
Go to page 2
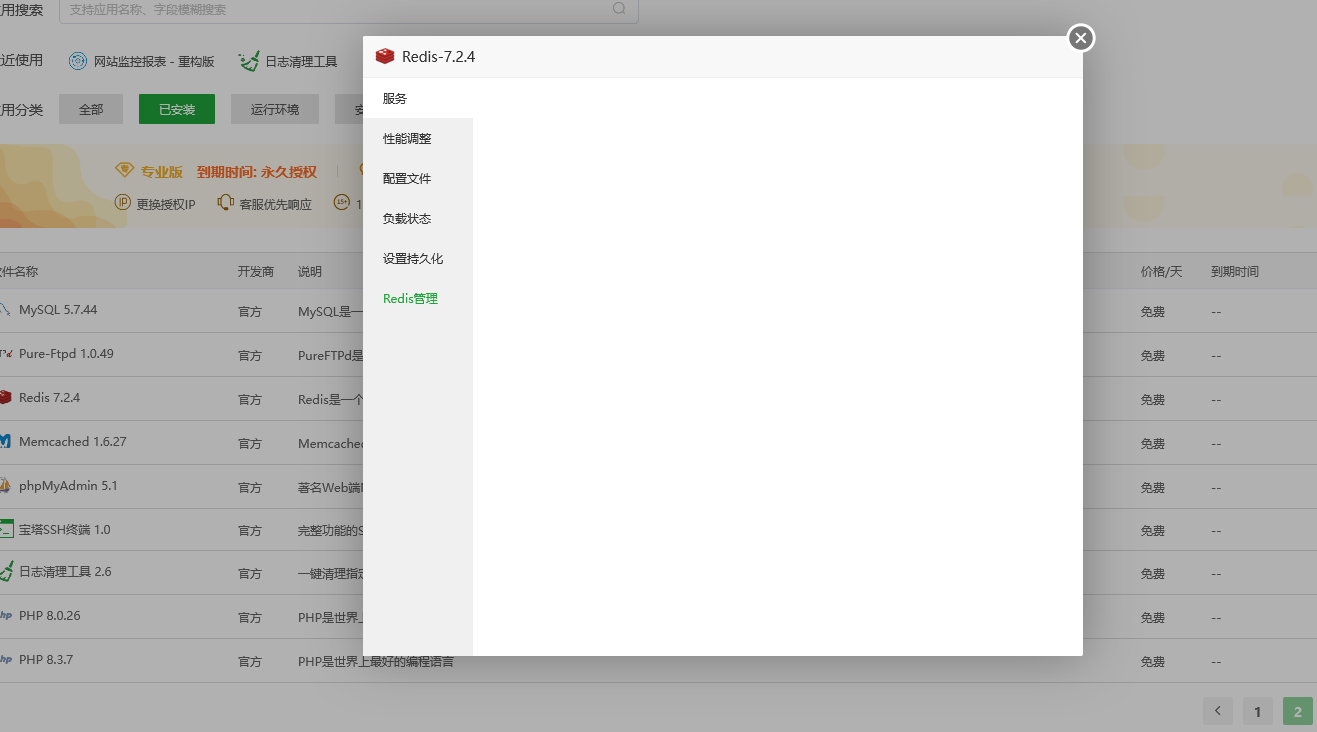(1298, 711)
